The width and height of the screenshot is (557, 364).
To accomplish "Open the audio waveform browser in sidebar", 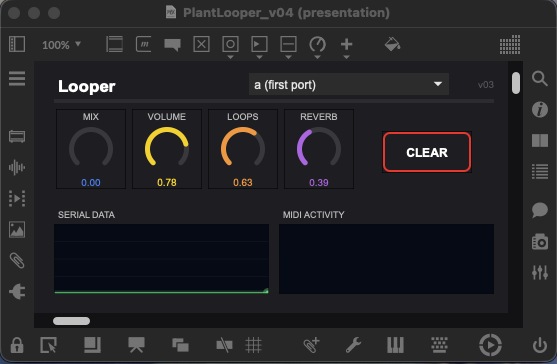I will 17,167.
